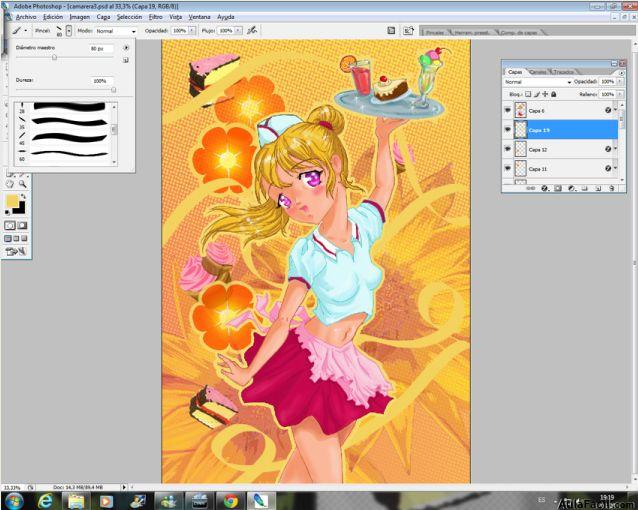Image resolution: width=638 pixels, height=510 pixels.
Task: Jump to ImageReady icon at toolbox bottom
Action: click(16, 252)
